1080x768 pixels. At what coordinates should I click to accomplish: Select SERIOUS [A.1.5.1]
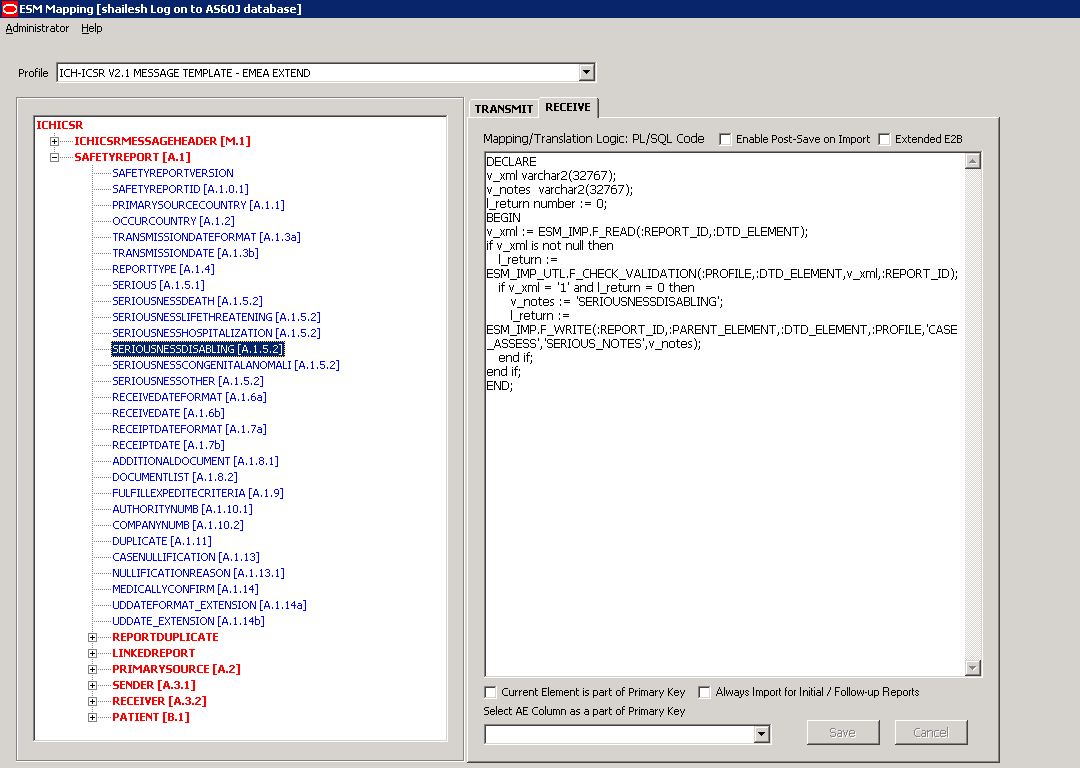tap(158, 284)
